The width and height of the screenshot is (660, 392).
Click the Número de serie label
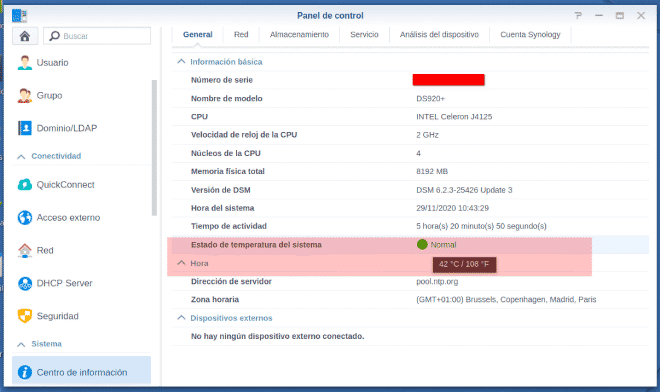coord(222,80)
